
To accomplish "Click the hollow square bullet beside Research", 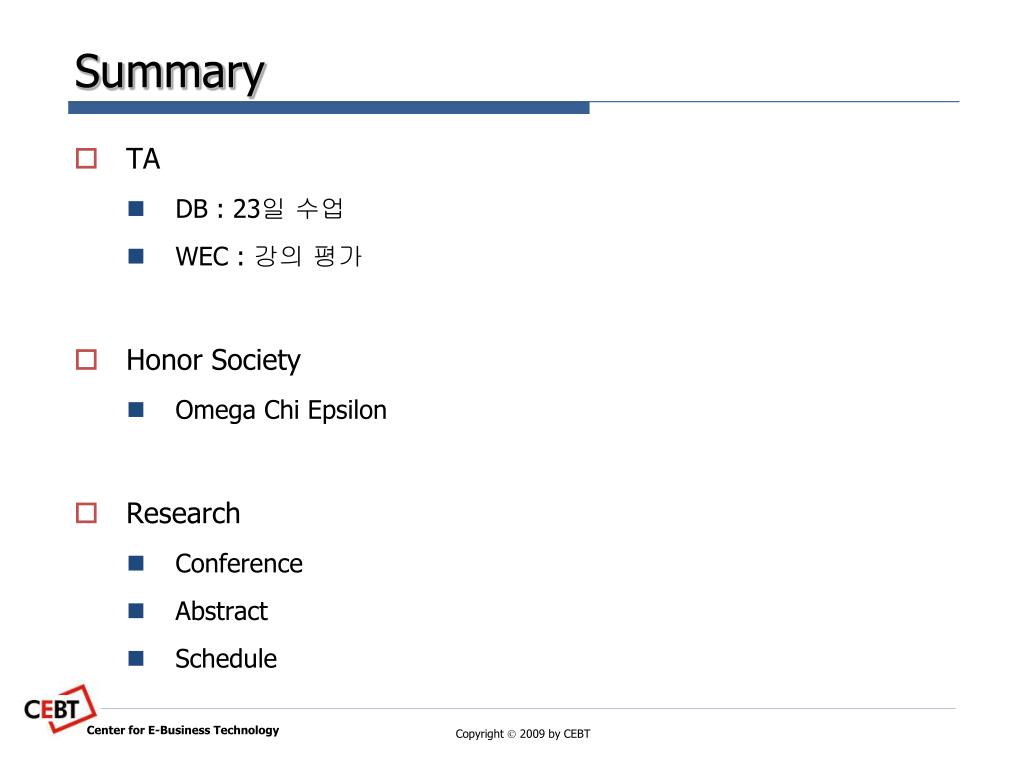I will click(86, 513).
